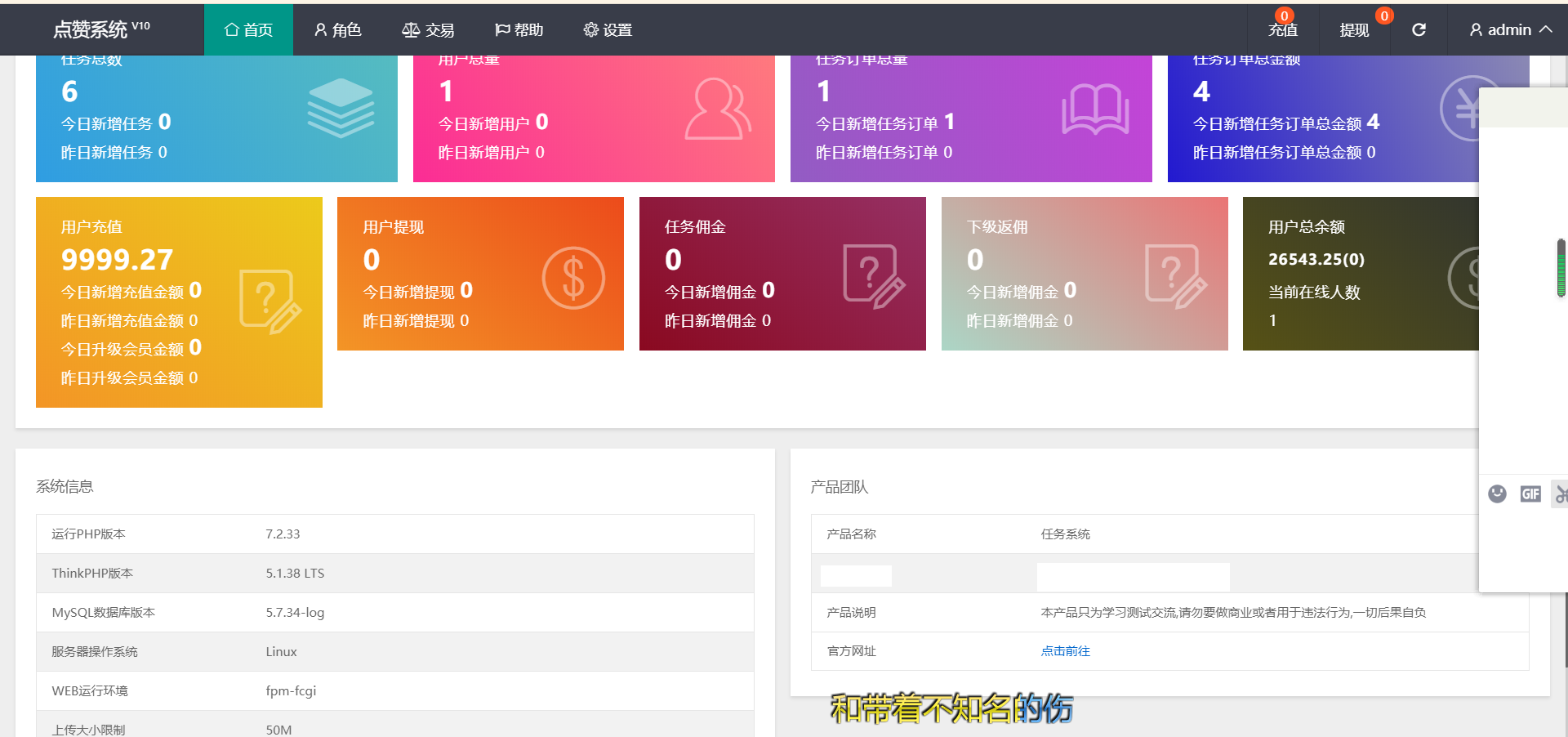Click the layers icon on the task total card
This screenshot has height=737, width=1568.
point(341,109)
